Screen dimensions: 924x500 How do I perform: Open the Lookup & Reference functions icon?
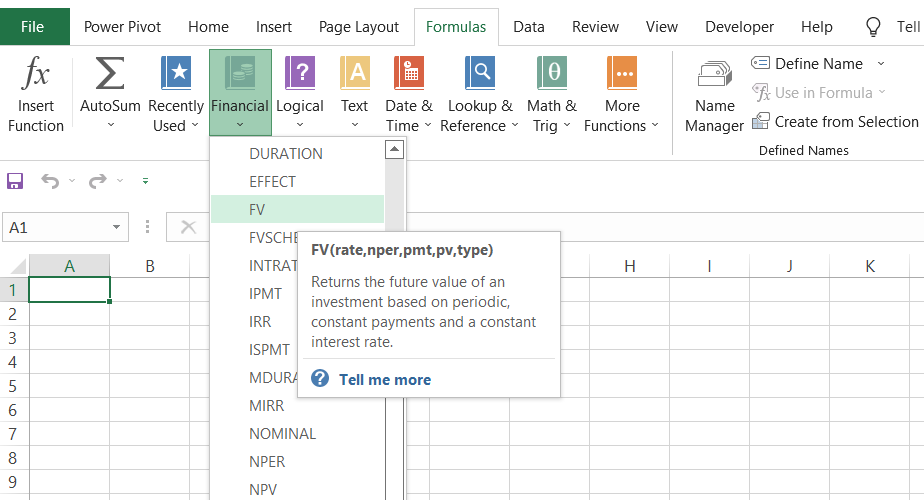pos(480,75)
